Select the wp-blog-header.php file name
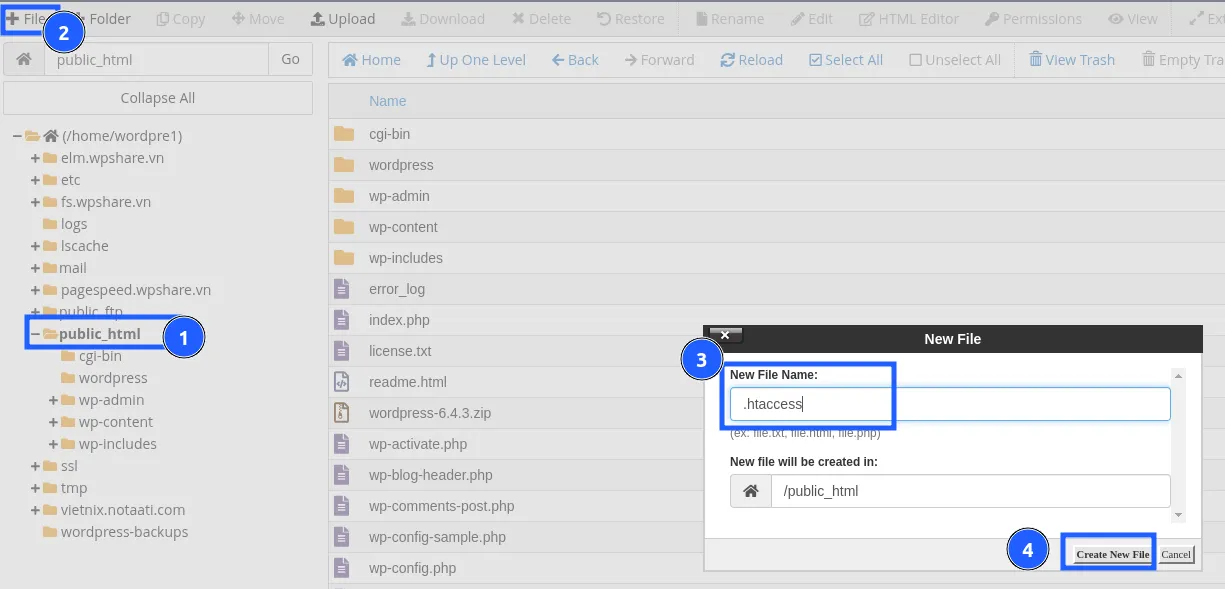Screen dimensions: 1225x589 click(x=430, y=475)
